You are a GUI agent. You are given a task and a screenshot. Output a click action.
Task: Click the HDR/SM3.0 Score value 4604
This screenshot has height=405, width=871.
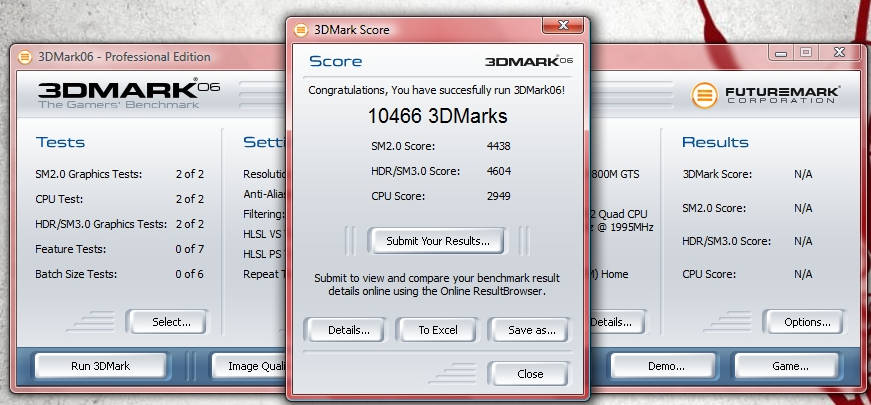click(x=498, y=171)
